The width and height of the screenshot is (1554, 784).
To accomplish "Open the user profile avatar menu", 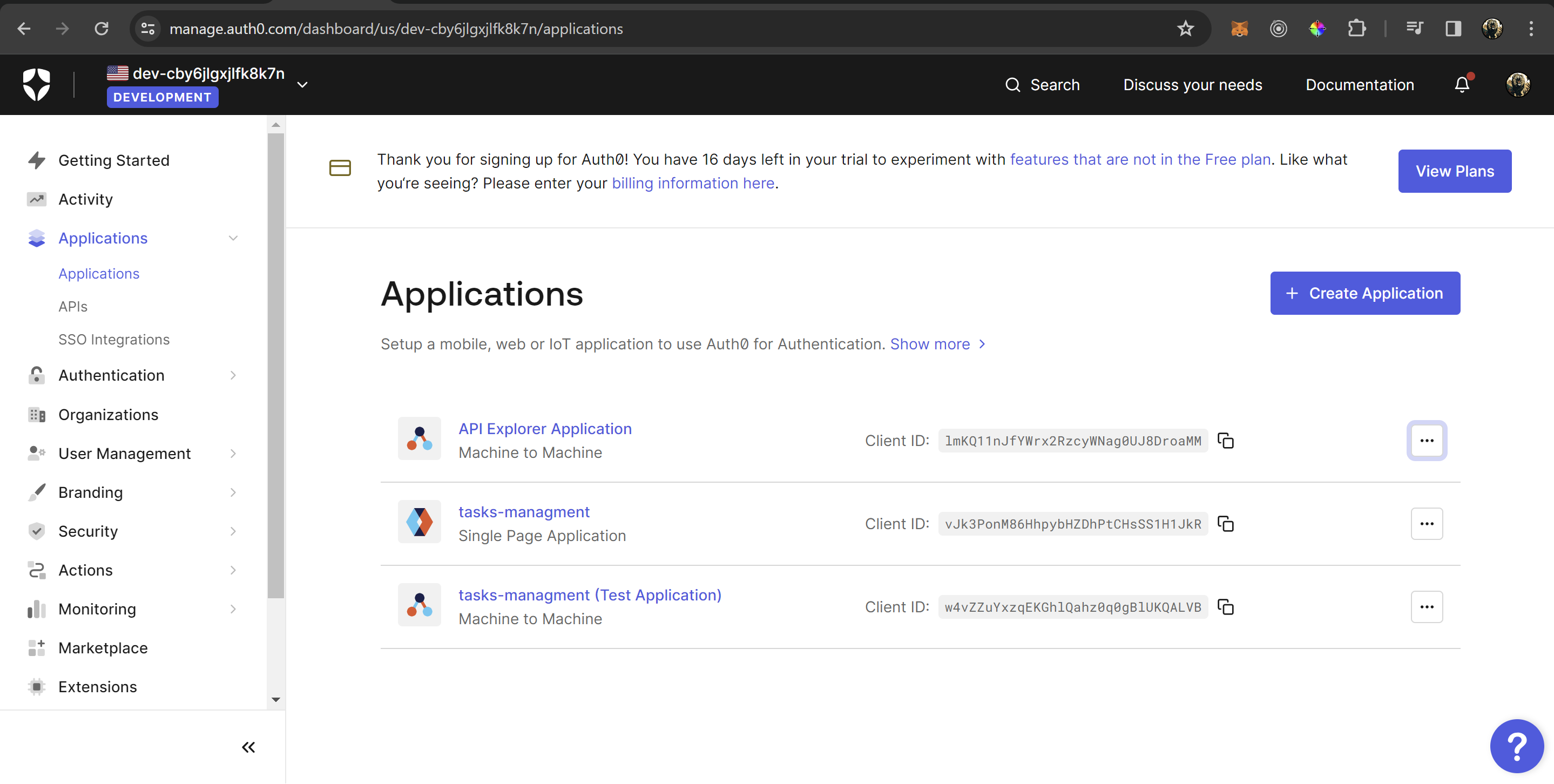I will 1519,84.
